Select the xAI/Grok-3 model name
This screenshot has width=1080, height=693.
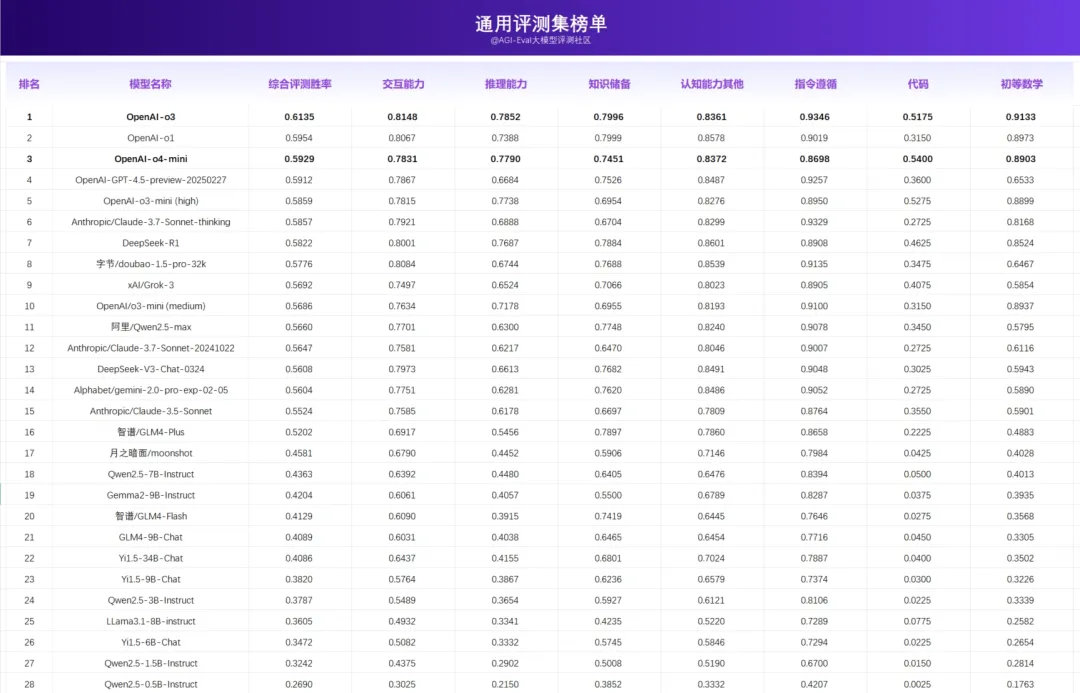151,285
